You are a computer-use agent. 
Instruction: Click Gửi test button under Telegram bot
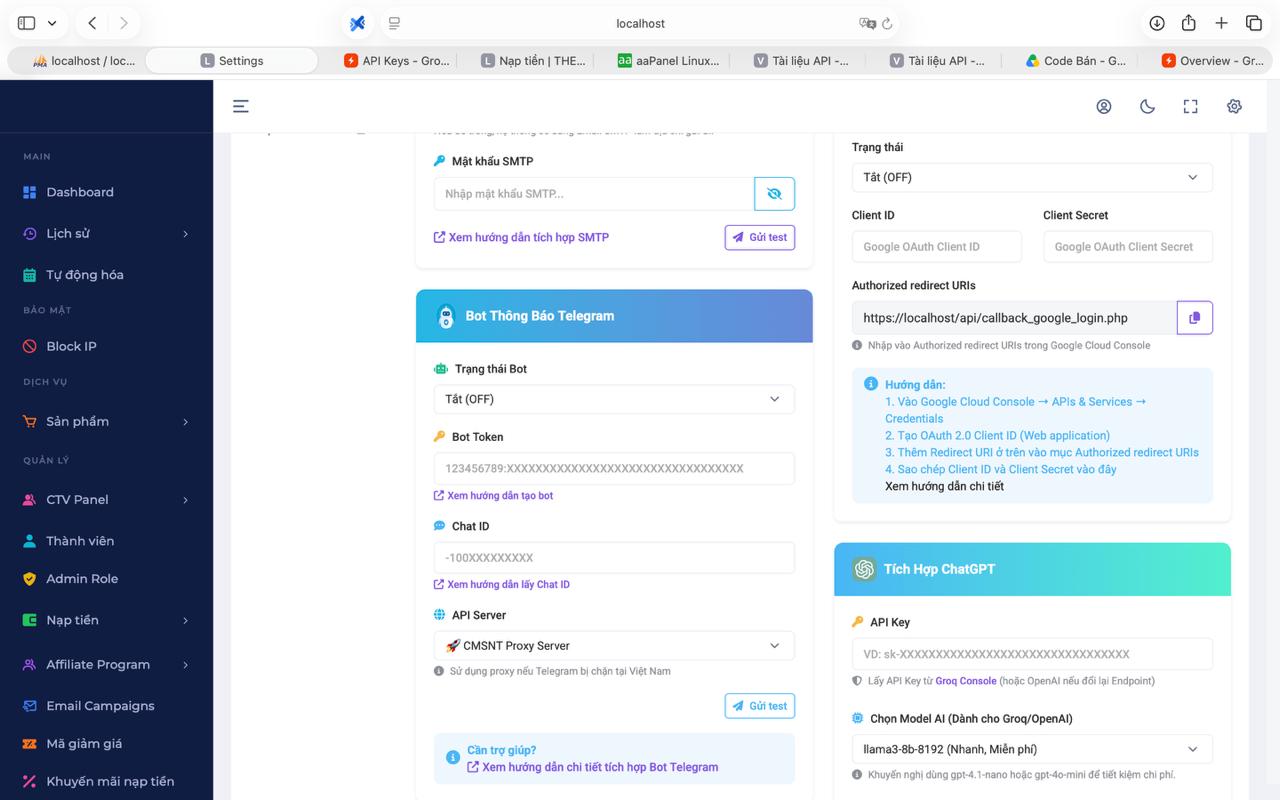click(x=760, y=706)
